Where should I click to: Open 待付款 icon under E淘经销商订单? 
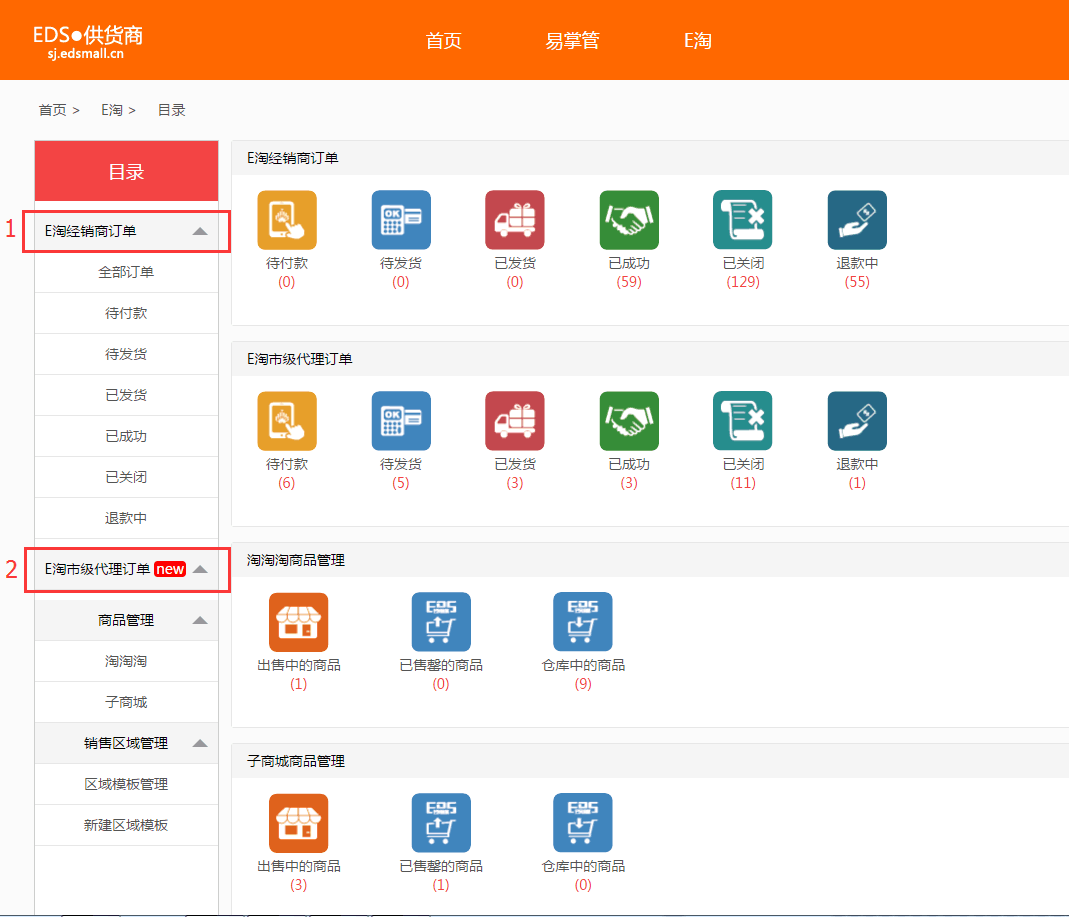click(287, 220)
